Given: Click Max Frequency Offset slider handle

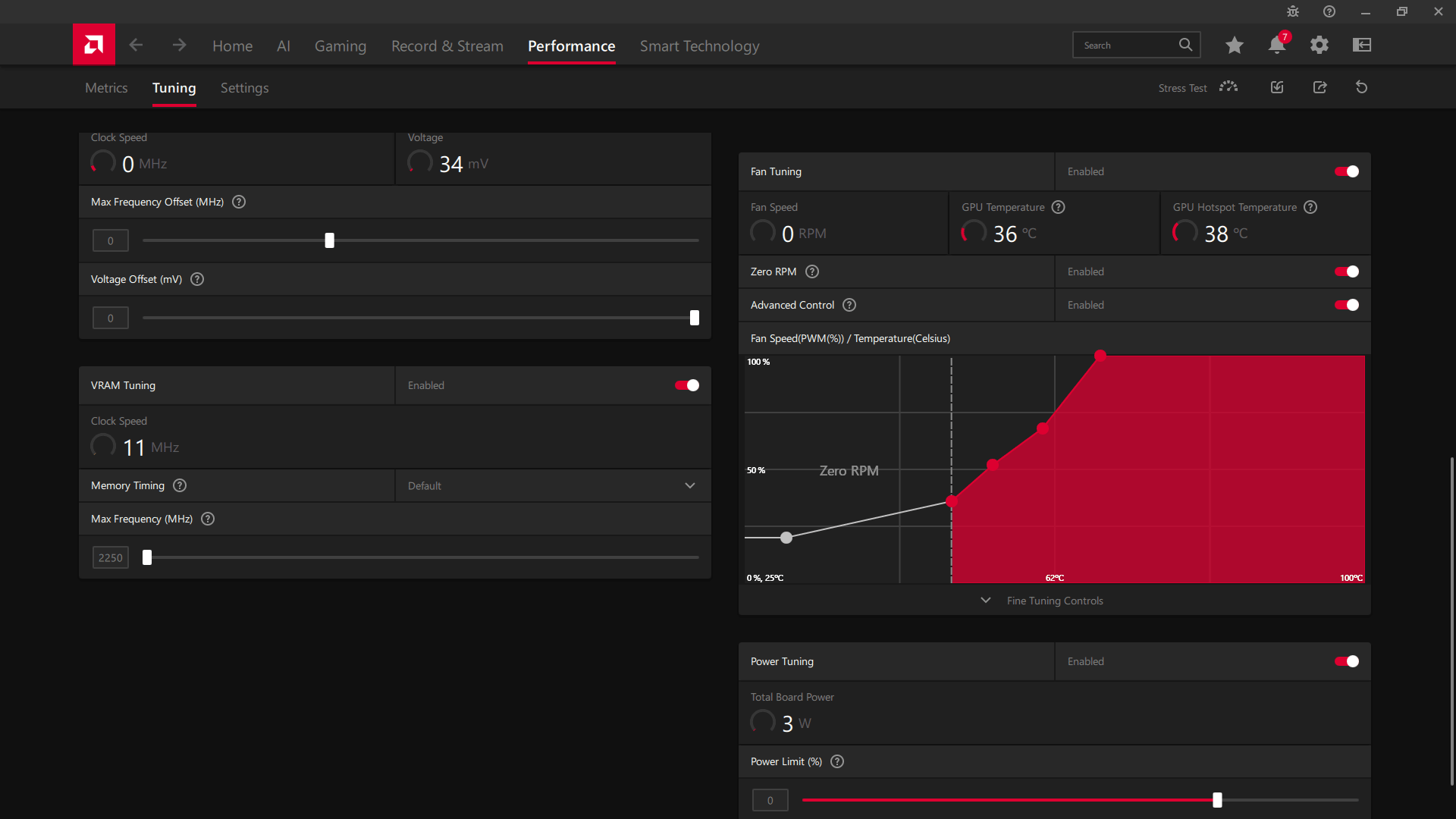Looking at the screenshot, I should click(329, 240).
